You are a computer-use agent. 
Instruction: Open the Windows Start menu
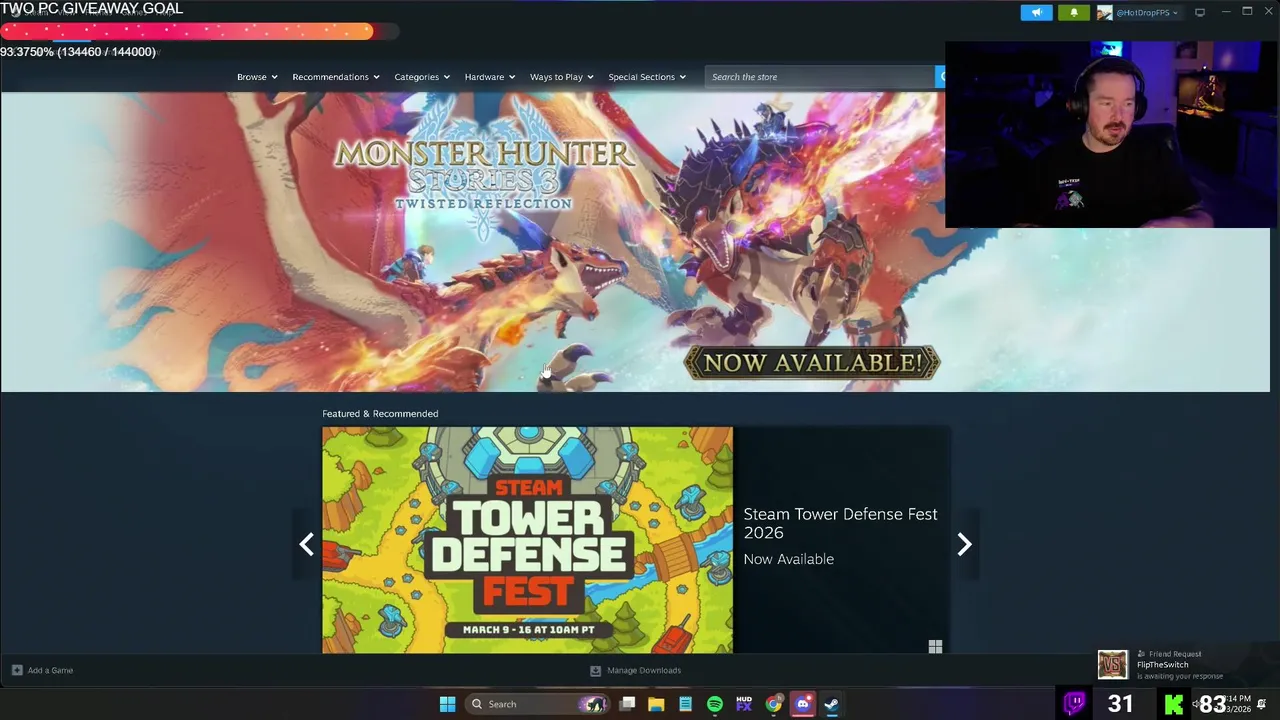[x=447, y=704]
